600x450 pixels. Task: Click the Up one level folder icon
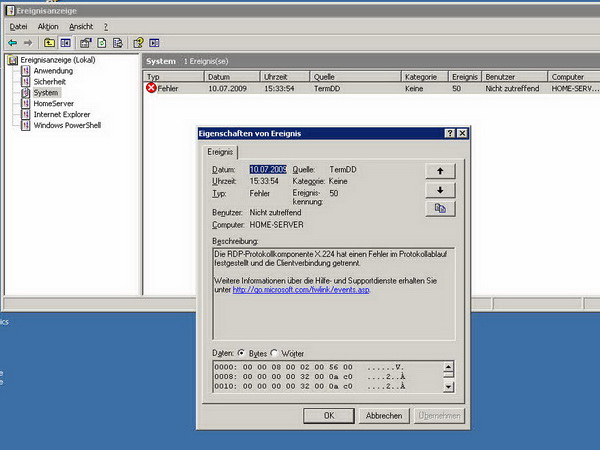(x=49, y=43)
